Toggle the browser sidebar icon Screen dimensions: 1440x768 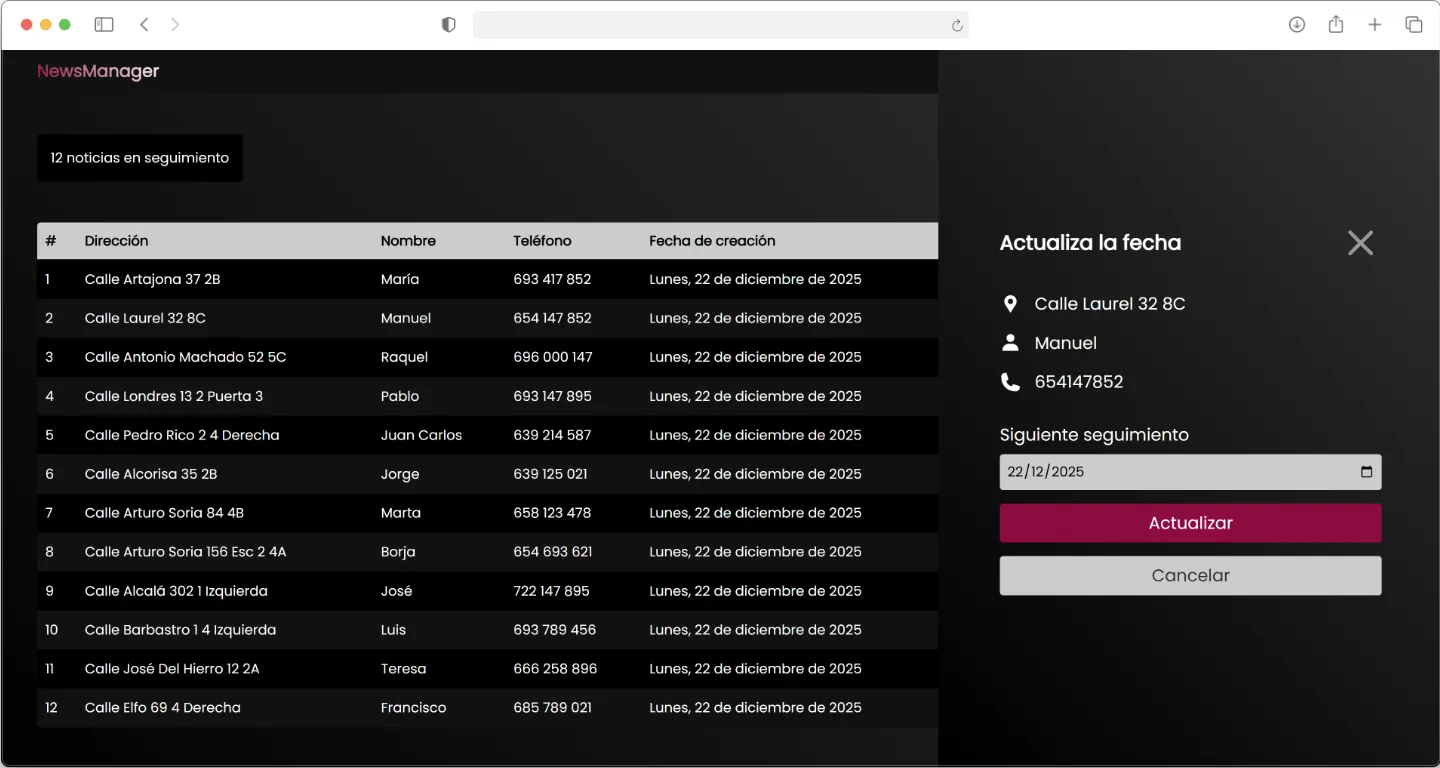click(x=104, y=25)
